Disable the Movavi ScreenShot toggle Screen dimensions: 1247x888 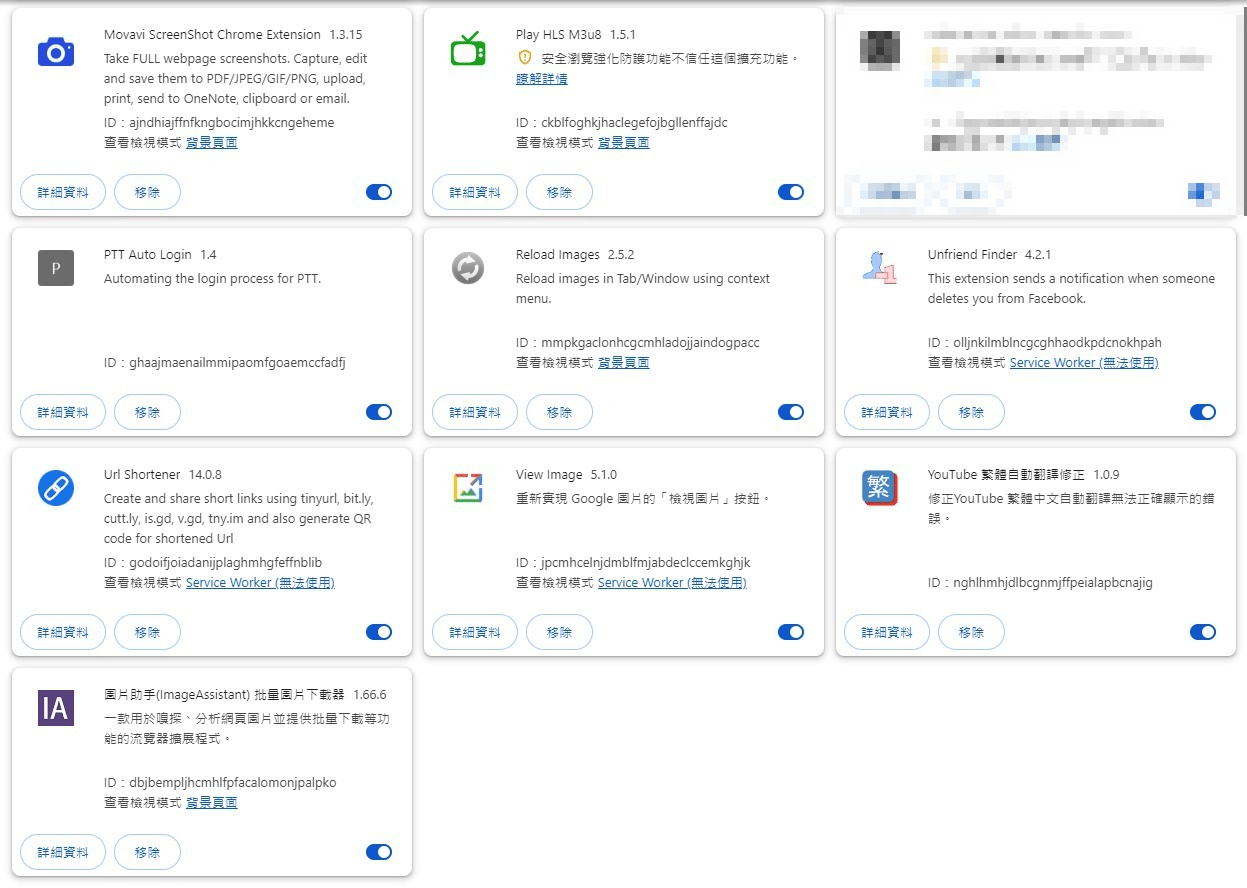click(x=379, y=191)
